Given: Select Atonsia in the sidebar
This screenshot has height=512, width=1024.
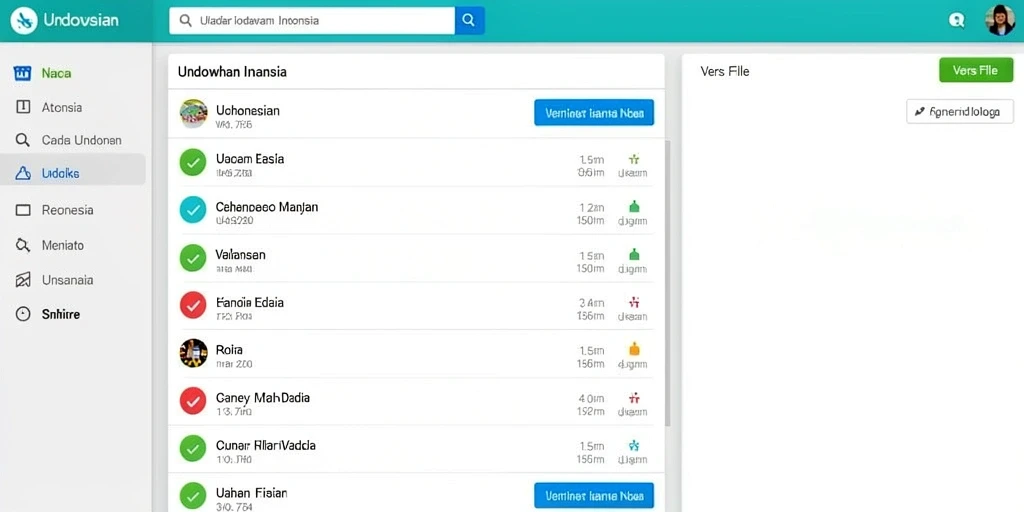Looking at the screenshot, I should coord(62,107).
